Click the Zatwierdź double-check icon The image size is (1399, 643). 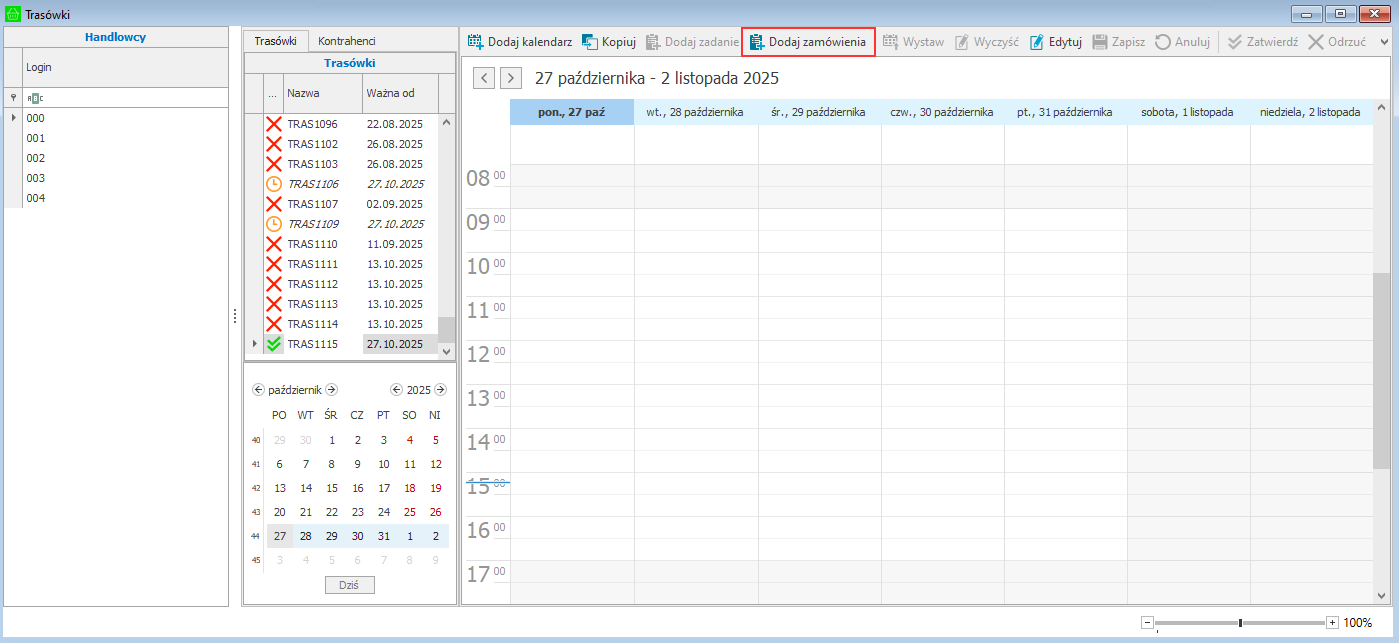(1235, 42)
